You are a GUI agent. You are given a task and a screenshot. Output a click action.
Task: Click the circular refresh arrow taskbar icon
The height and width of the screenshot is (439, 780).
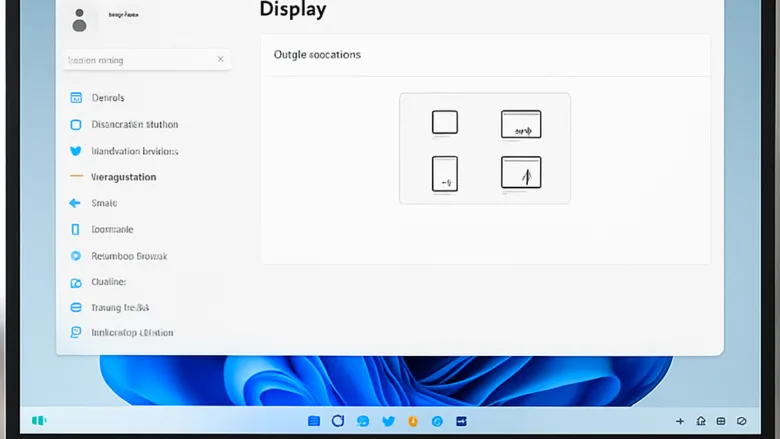coord(338,421)
